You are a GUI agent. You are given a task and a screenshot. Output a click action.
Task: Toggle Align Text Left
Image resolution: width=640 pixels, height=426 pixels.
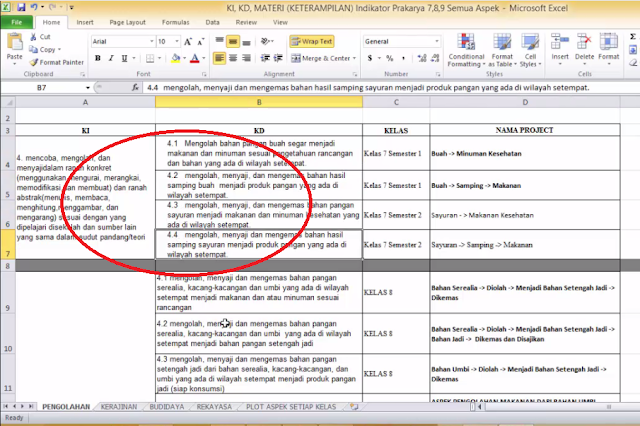coord(219,58)
